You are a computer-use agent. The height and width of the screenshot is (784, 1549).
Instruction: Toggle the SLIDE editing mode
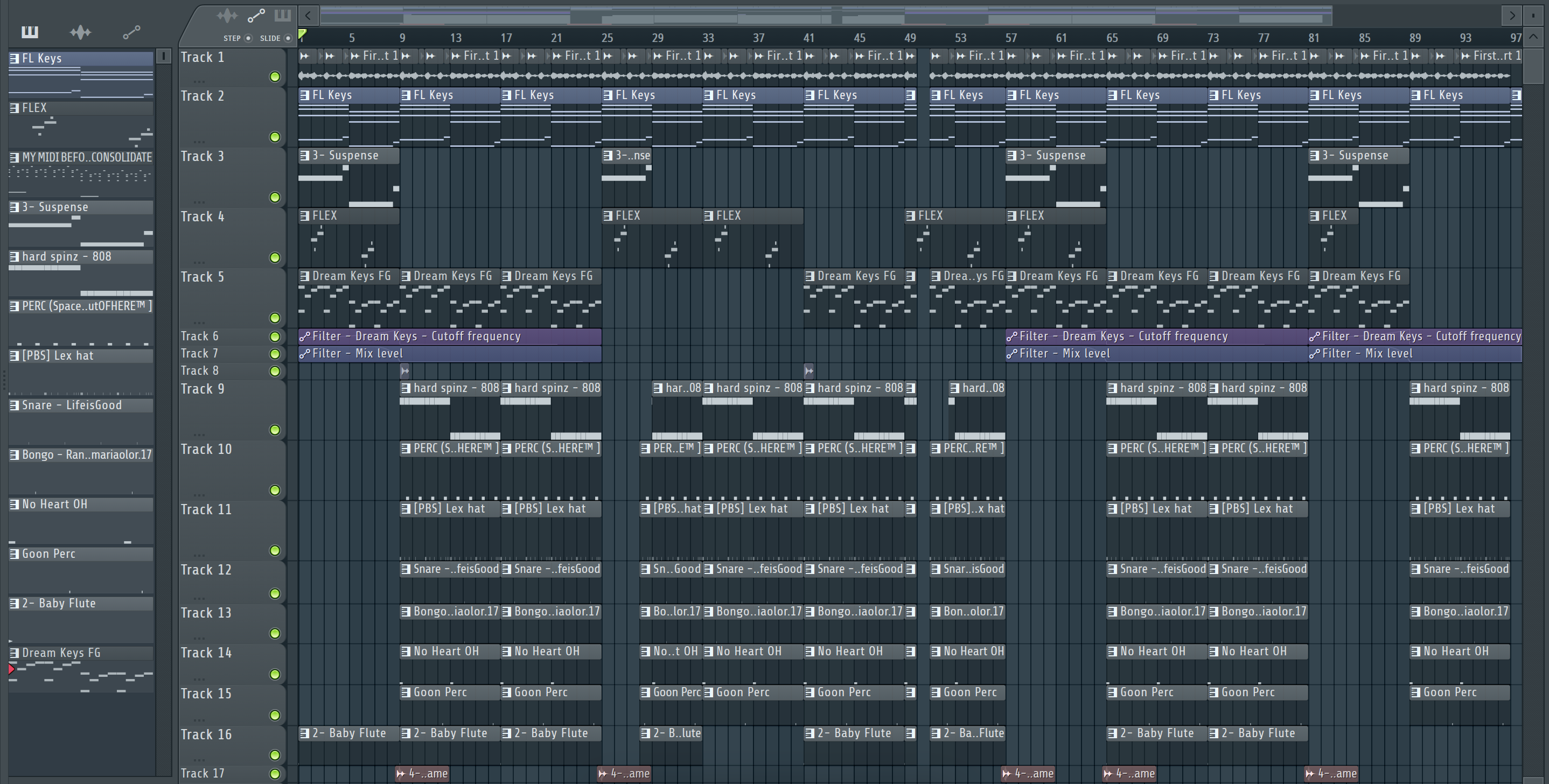click(288, 38)
